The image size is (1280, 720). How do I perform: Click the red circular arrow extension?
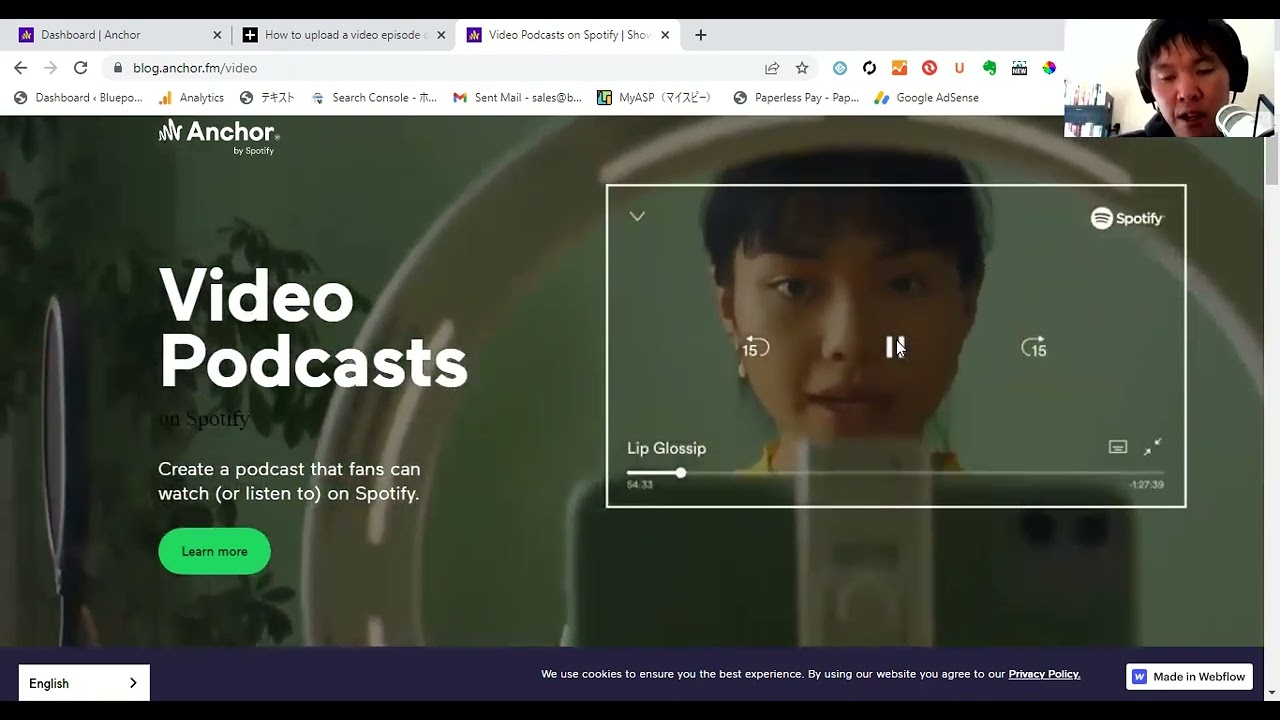coord(929,68)
